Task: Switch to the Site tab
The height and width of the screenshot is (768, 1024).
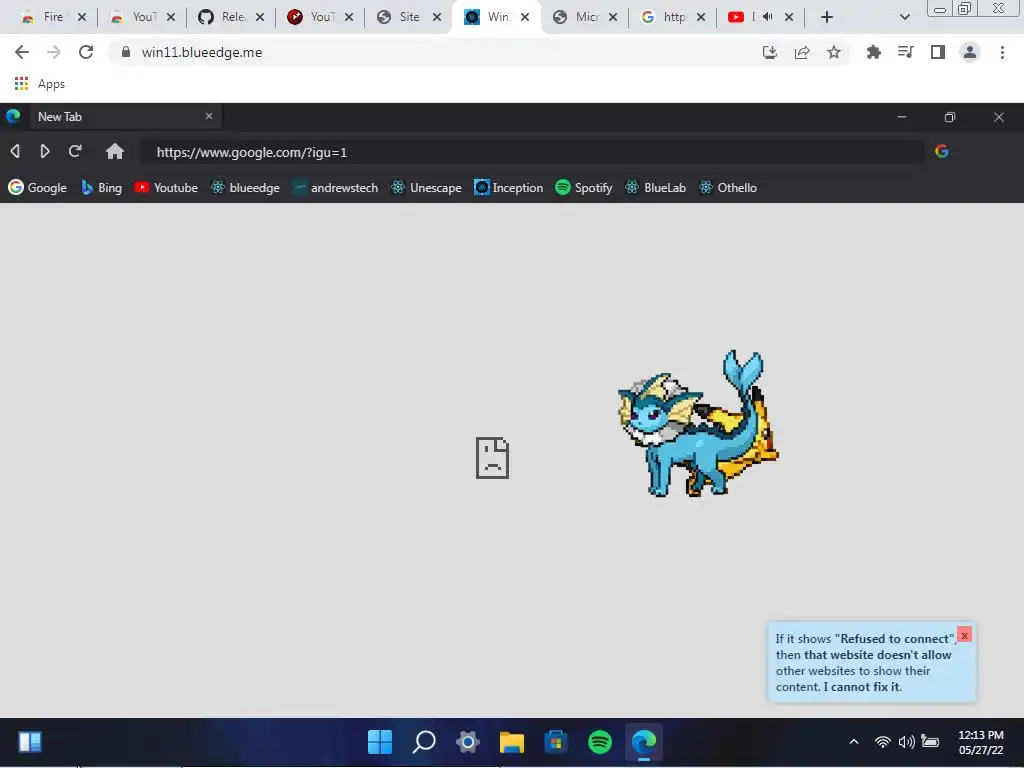Action: click(x=401, y=17)
